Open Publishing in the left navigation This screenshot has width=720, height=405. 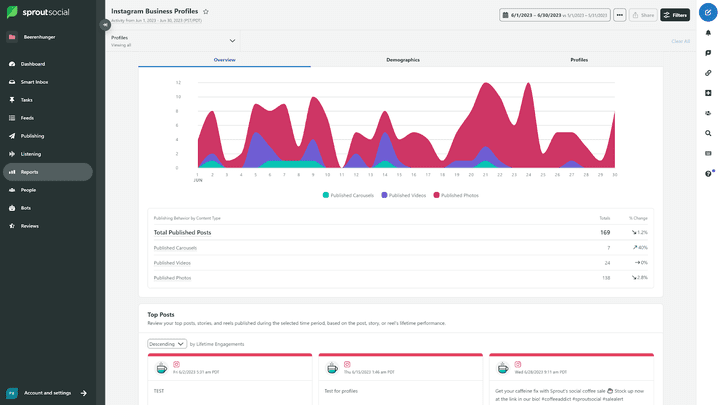tap(32, 136)
